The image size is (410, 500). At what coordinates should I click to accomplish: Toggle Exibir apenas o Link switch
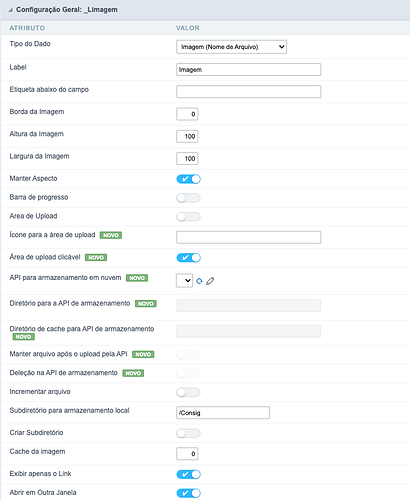189,474
